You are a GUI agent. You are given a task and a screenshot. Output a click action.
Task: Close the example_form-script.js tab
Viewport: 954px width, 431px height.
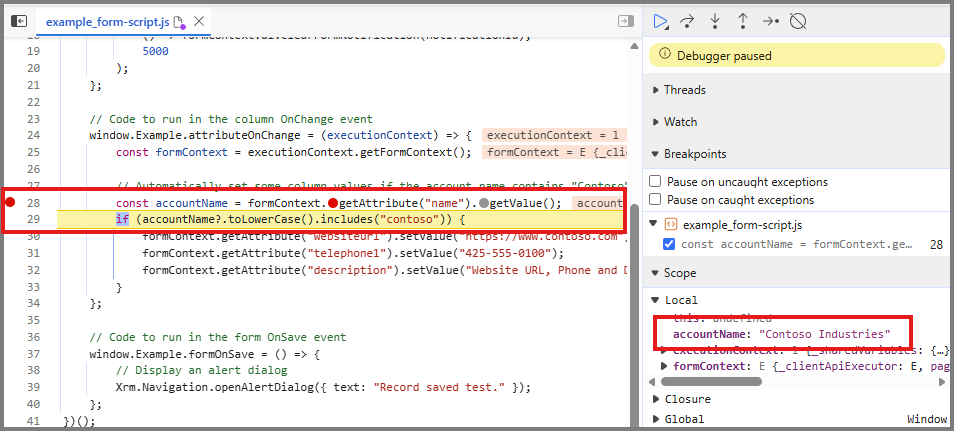point(198,21)
